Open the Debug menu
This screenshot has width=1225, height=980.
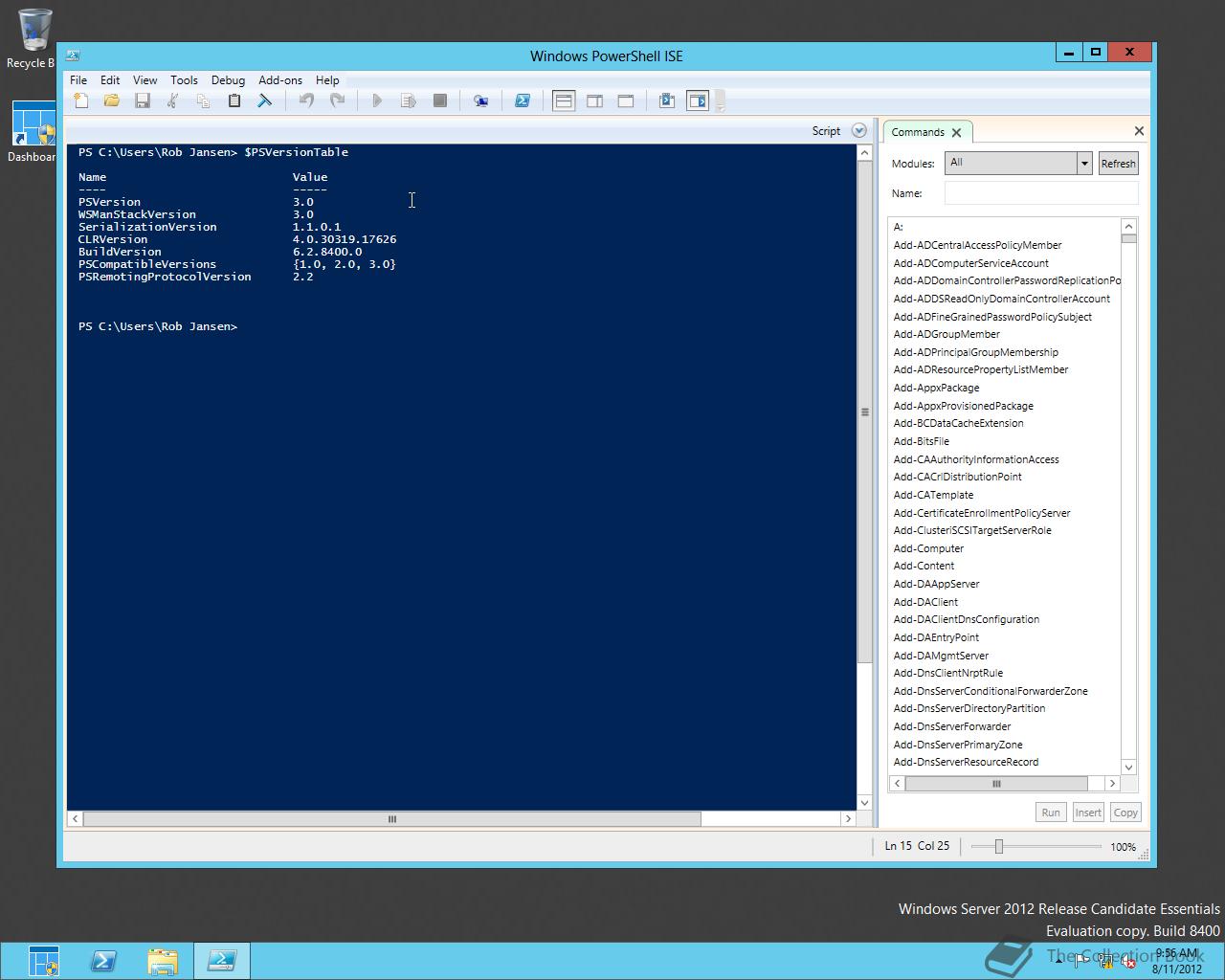tap(228, 80)
